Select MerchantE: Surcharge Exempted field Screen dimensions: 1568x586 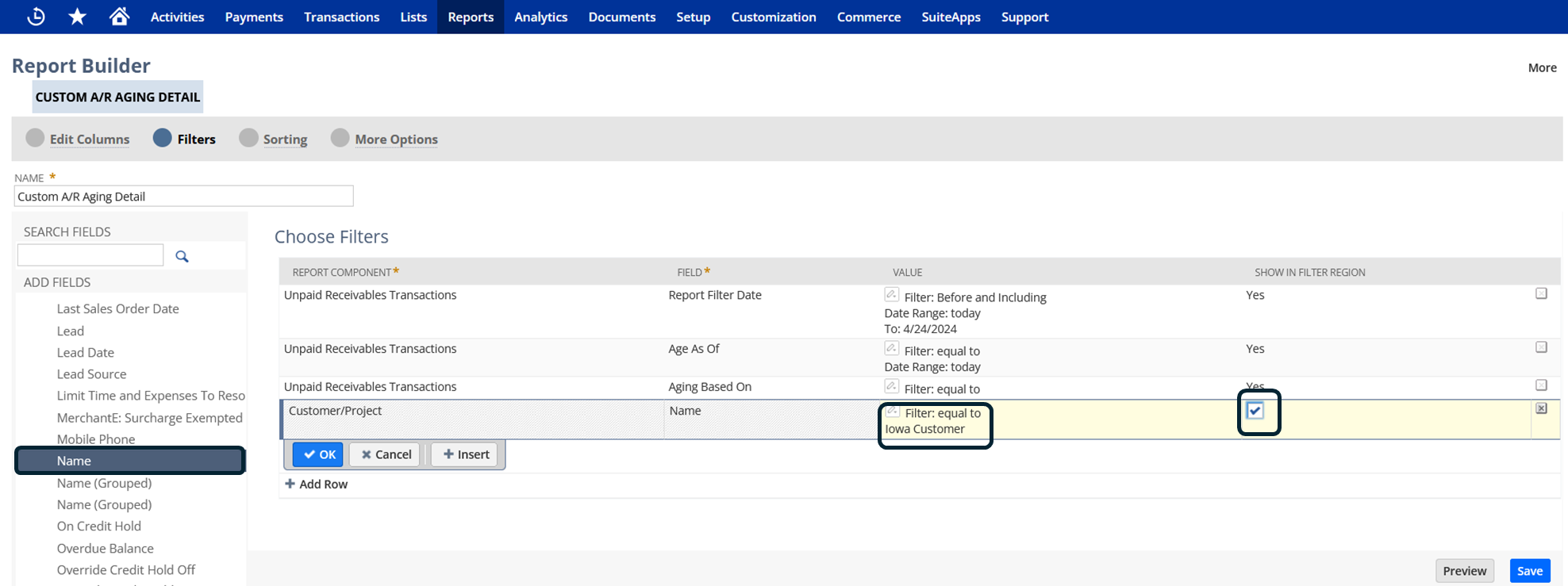[149, 417]
